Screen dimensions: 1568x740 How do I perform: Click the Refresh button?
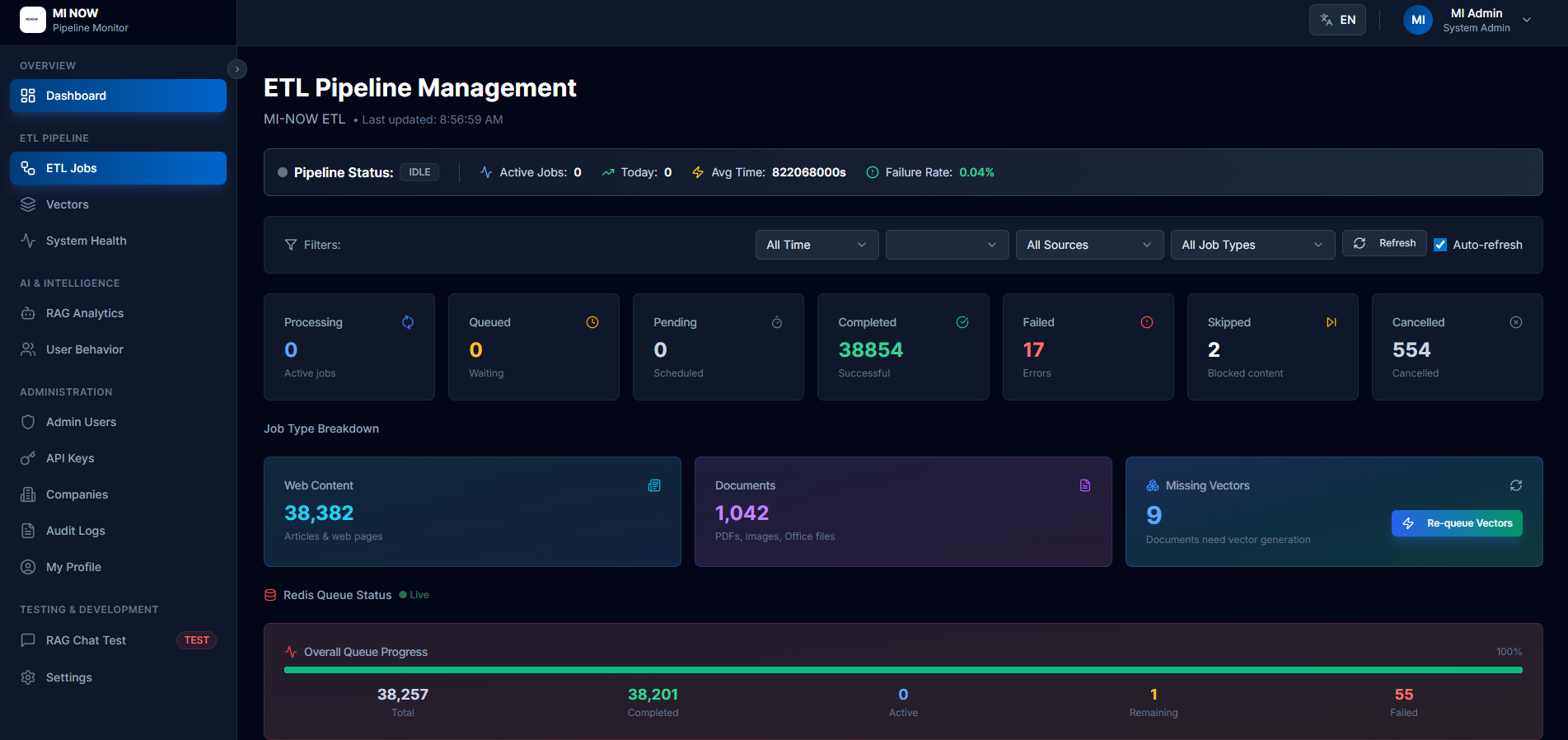click(x=1384, y=243)
